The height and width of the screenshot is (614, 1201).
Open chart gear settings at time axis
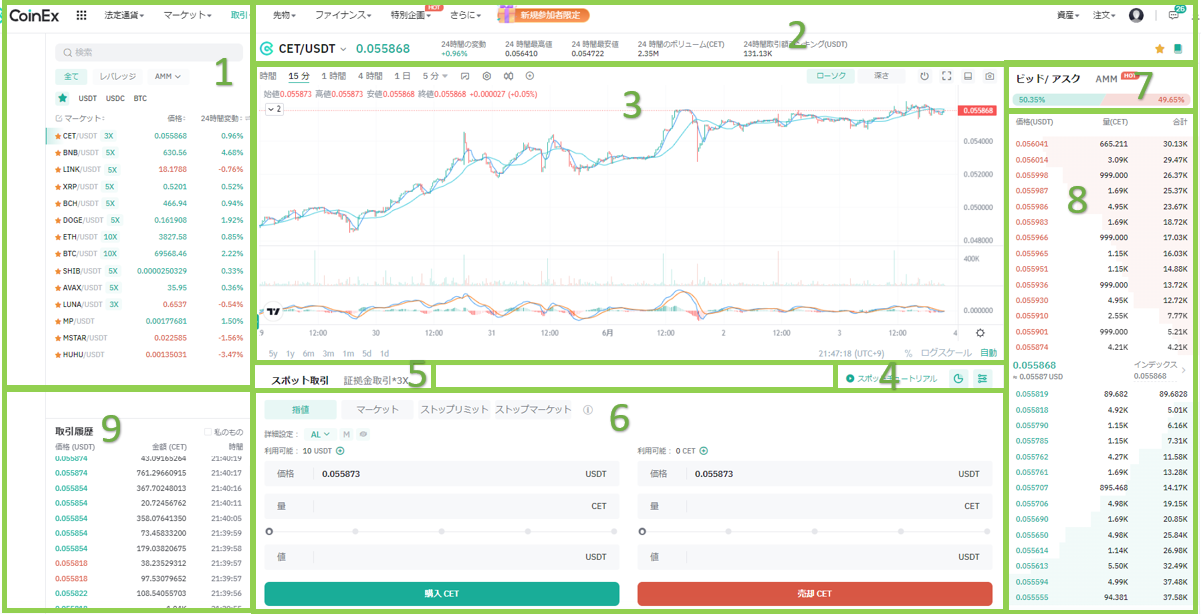point(980,333)
